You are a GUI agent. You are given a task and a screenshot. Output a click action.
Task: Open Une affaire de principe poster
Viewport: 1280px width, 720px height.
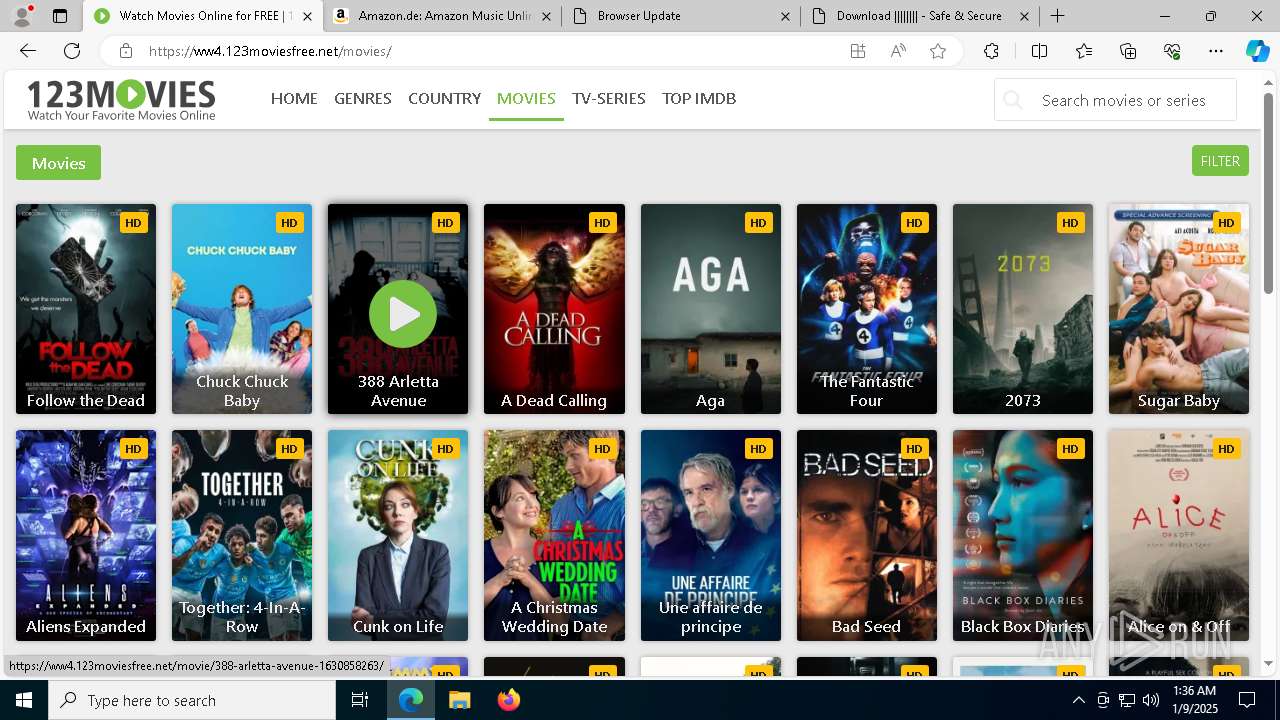pos(711,535)
